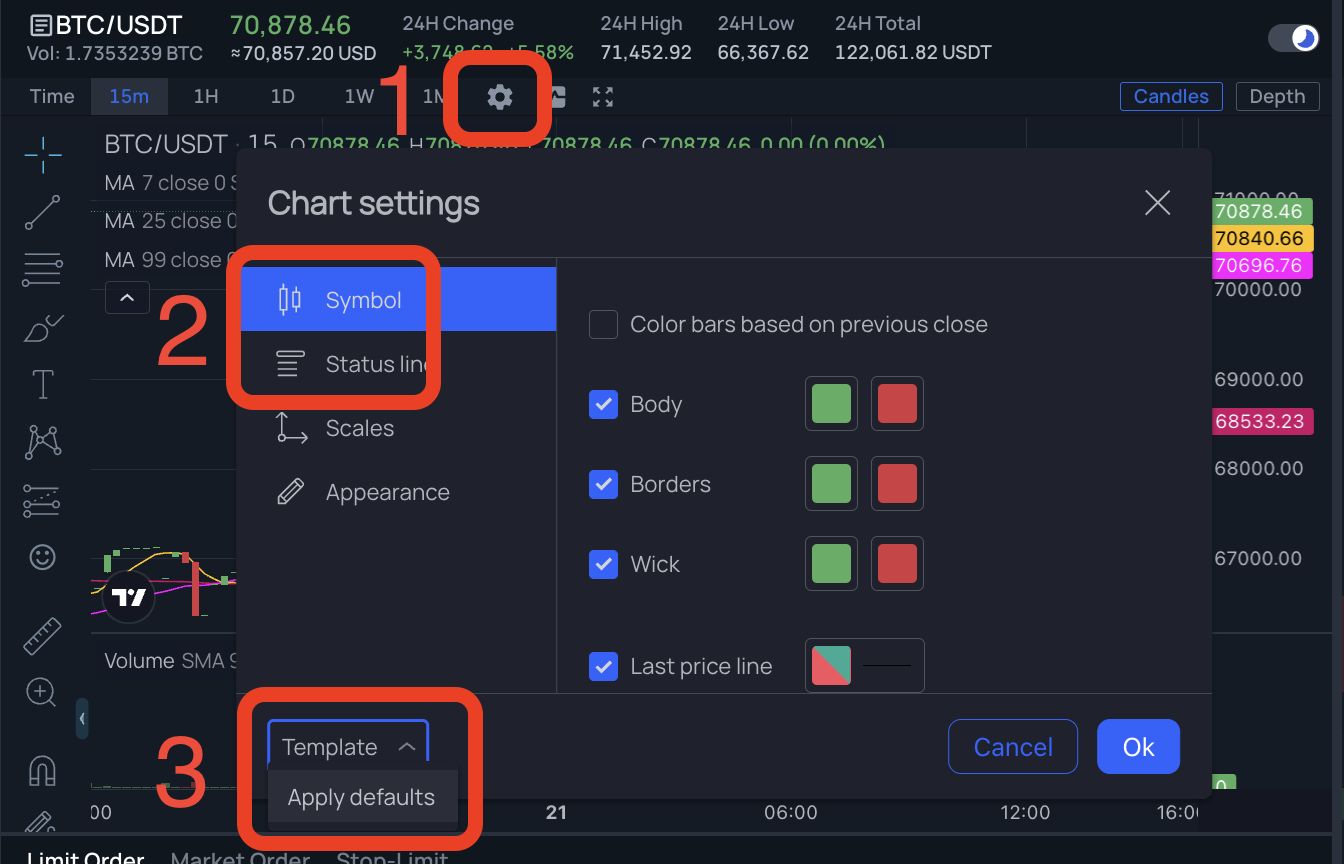Open chart settings gear icon
The width and height of the screenshot is (1344, 864).
499,97
